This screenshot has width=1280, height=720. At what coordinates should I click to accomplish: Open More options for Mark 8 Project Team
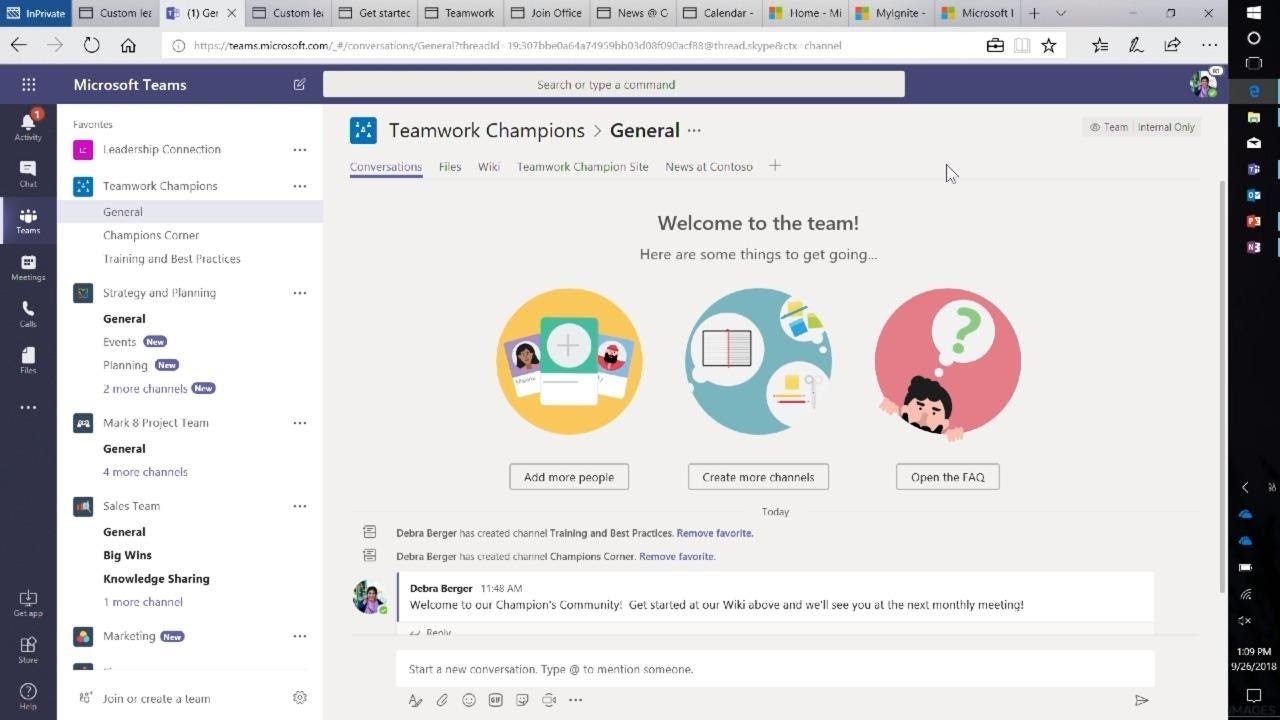point(299,423)
